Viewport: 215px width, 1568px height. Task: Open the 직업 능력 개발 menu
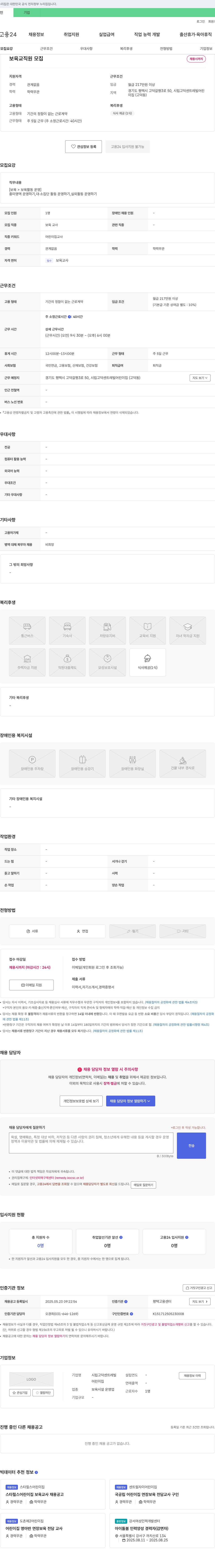[147, 35]
